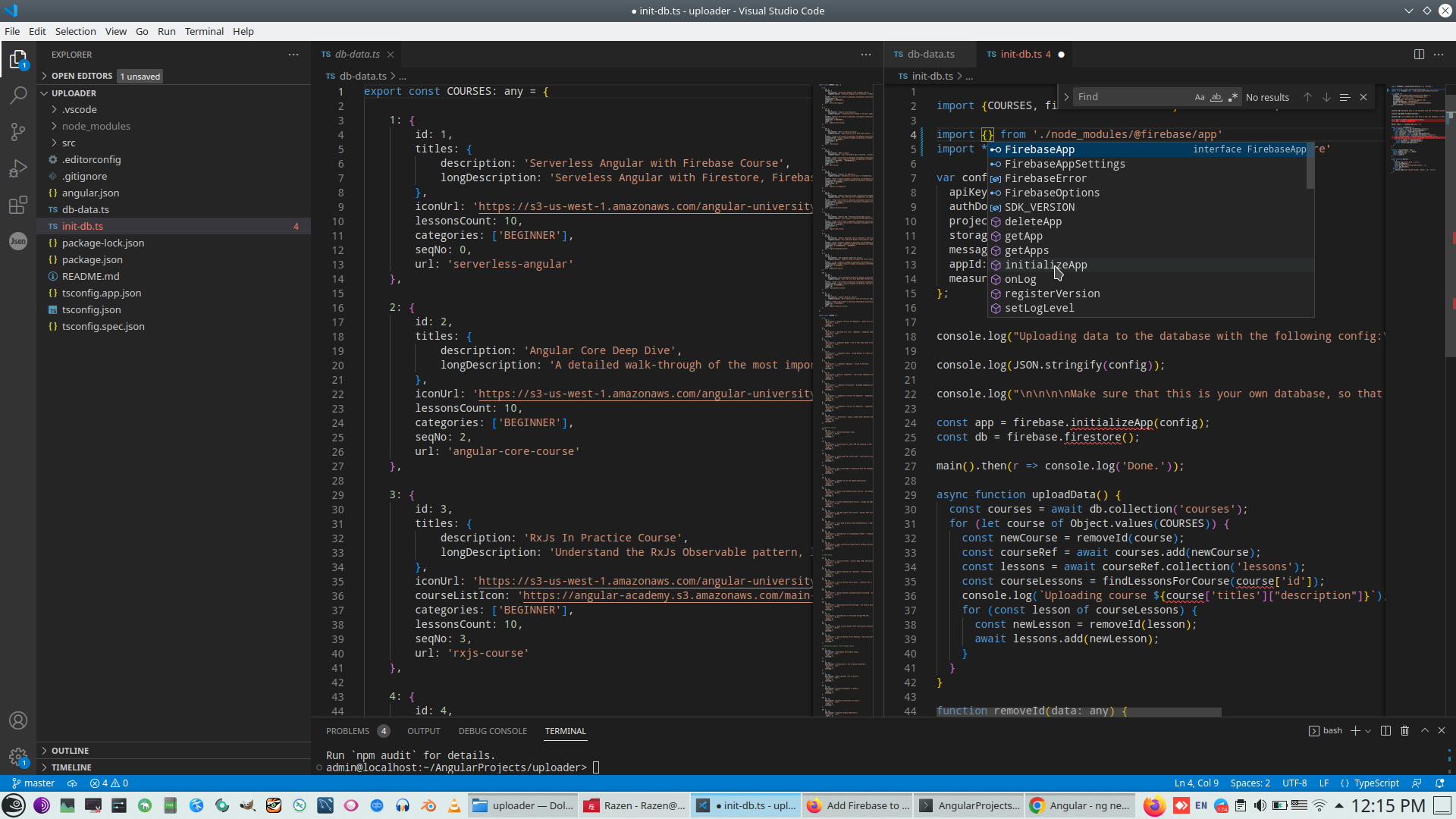Screen dimensions: 1456x819
Task: Open the Search view in activity bar
Action: tap(18, 96)
